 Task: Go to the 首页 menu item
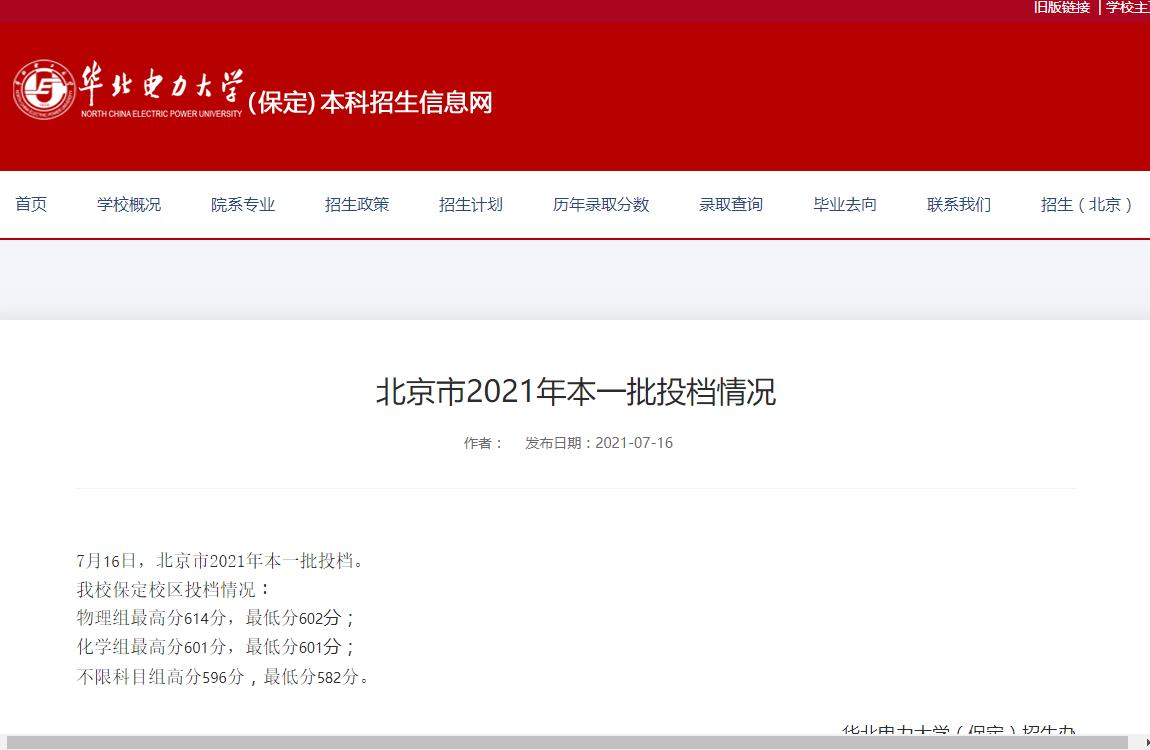click(31, 205)
